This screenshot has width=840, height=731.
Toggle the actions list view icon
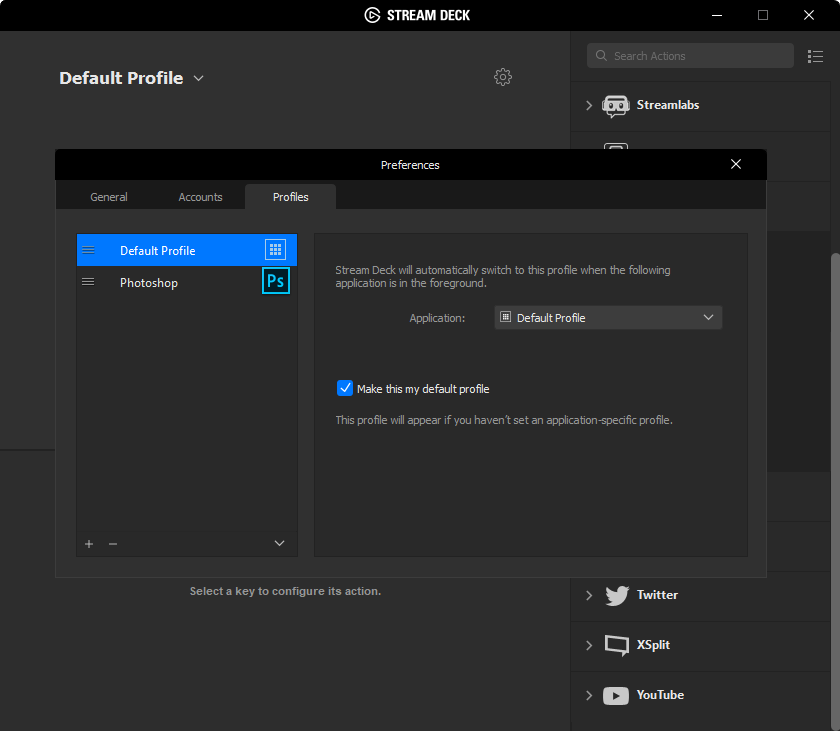(x=815, y=56)
